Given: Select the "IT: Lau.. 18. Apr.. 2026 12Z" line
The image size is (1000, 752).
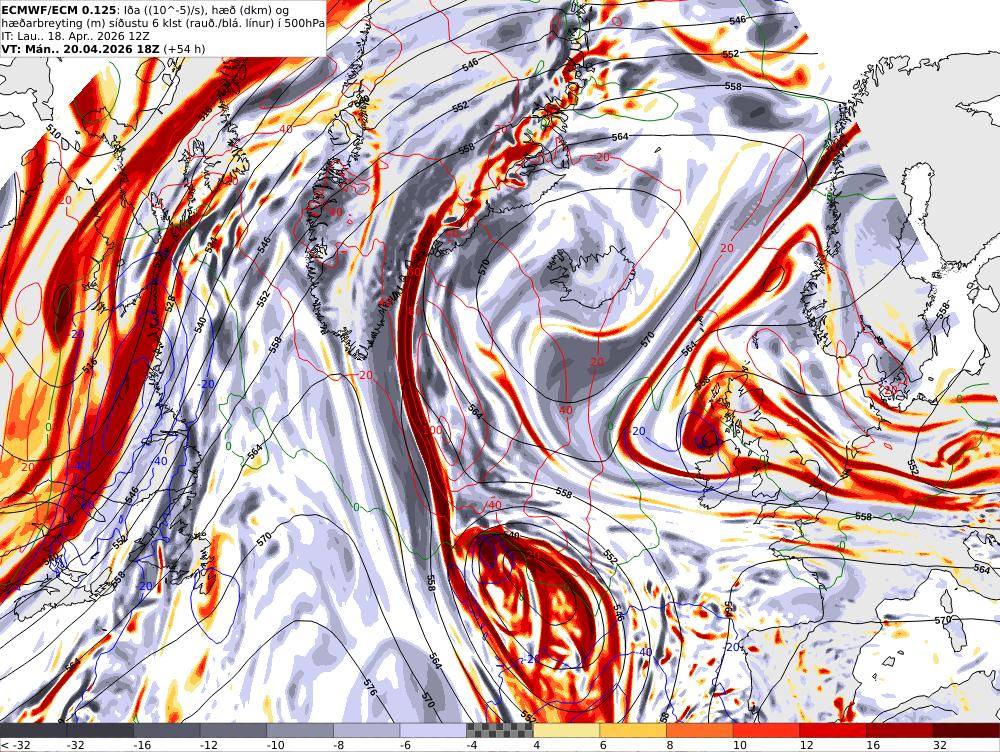Looking at the screenshot, I should (x=75, y=36).
